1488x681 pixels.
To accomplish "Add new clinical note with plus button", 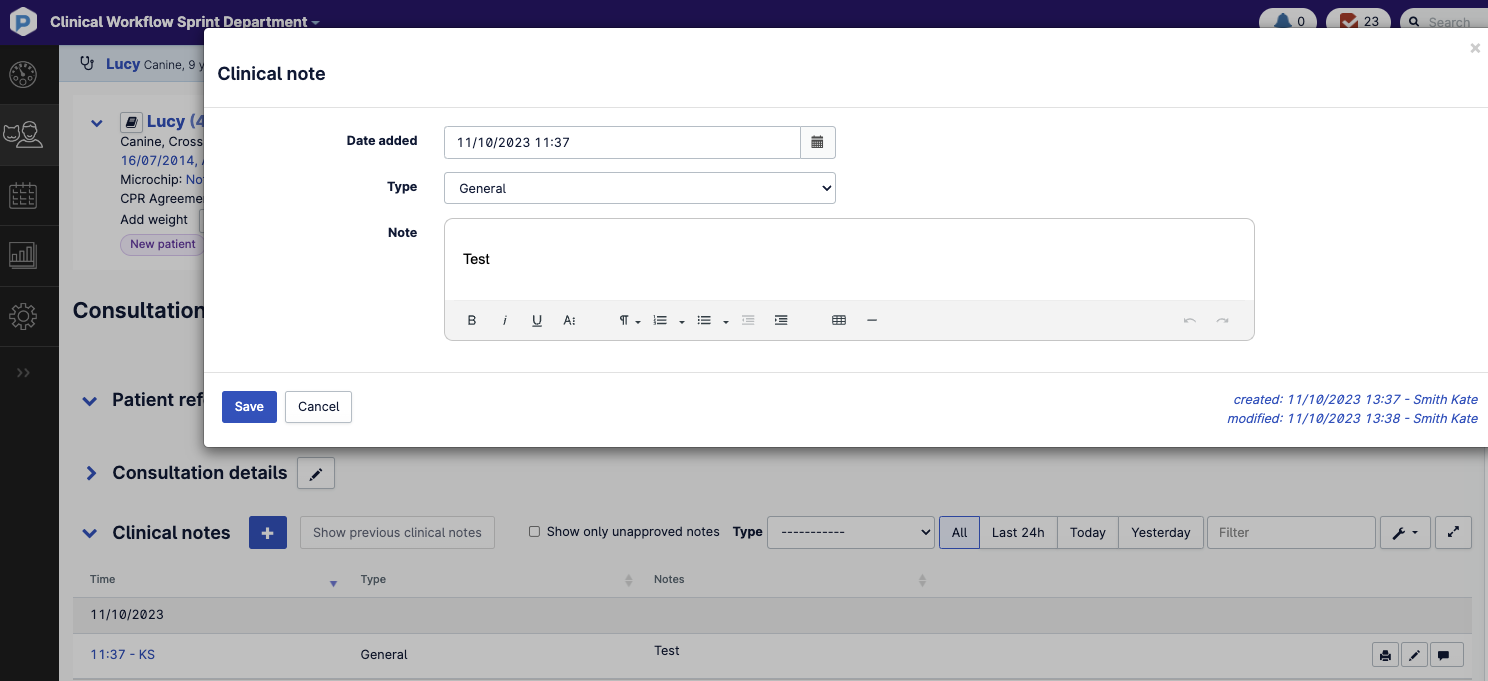I will [x=267, y=533].
